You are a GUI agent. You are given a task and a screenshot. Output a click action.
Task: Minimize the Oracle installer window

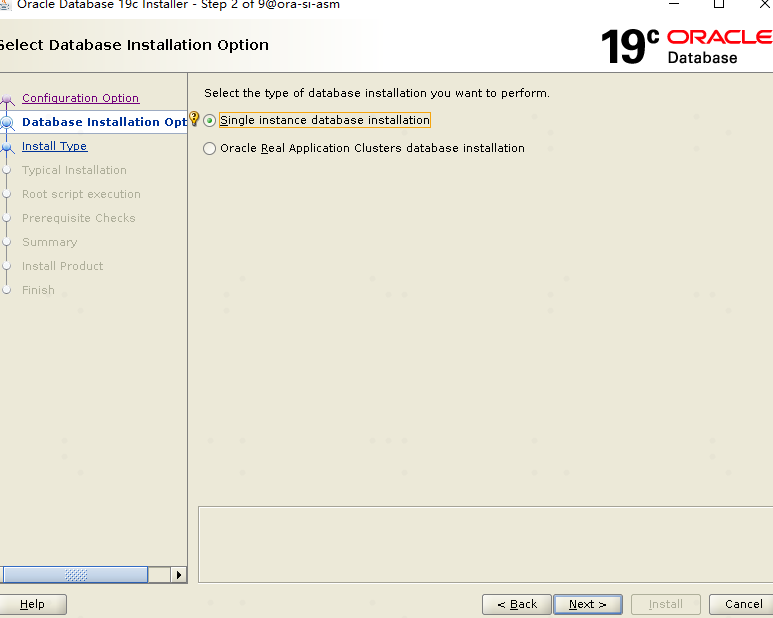coord(674,4)
